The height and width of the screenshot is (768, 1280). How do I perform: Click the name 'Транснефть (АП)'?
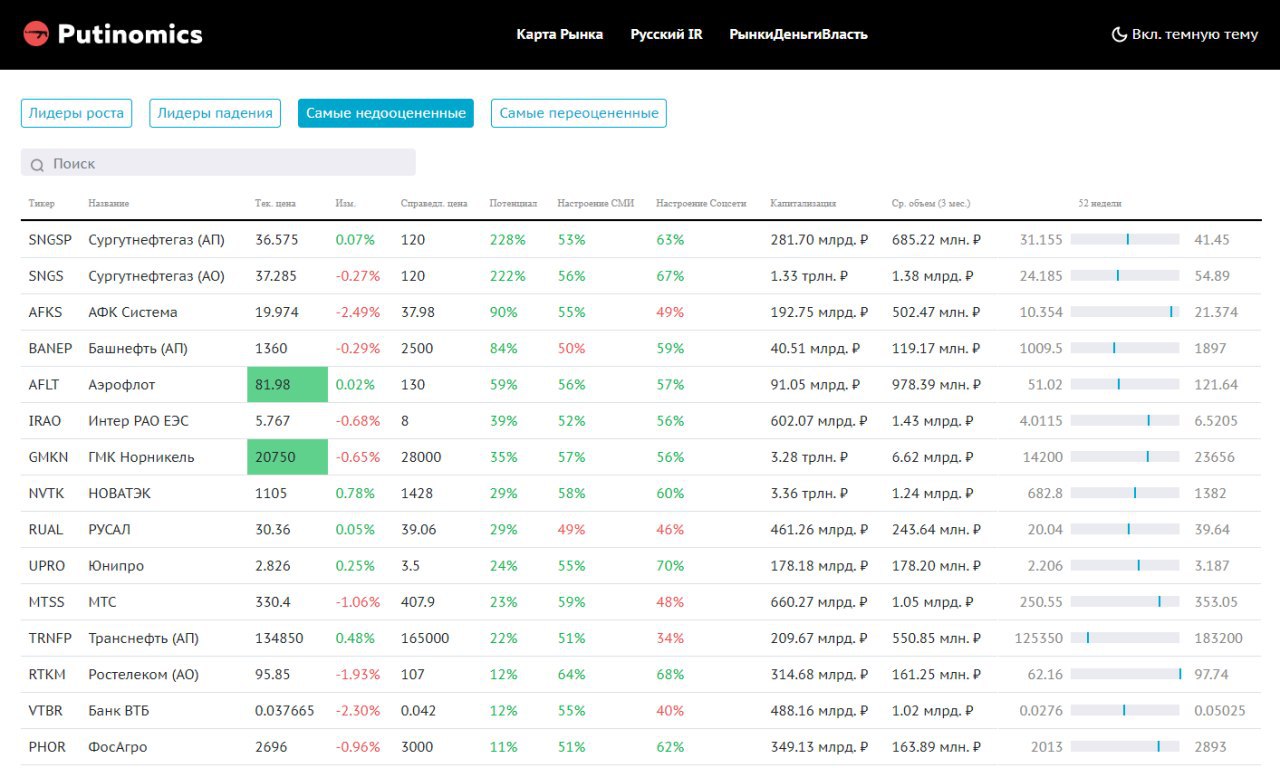(x=143, y=638)
